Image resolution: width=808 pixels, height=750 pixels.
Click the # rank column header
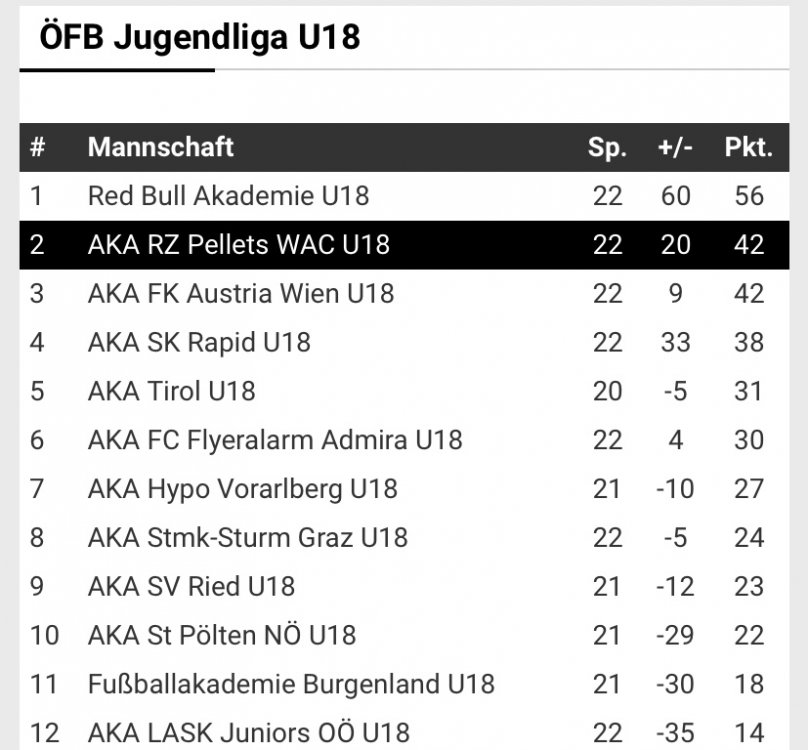(x=37, y=147)
